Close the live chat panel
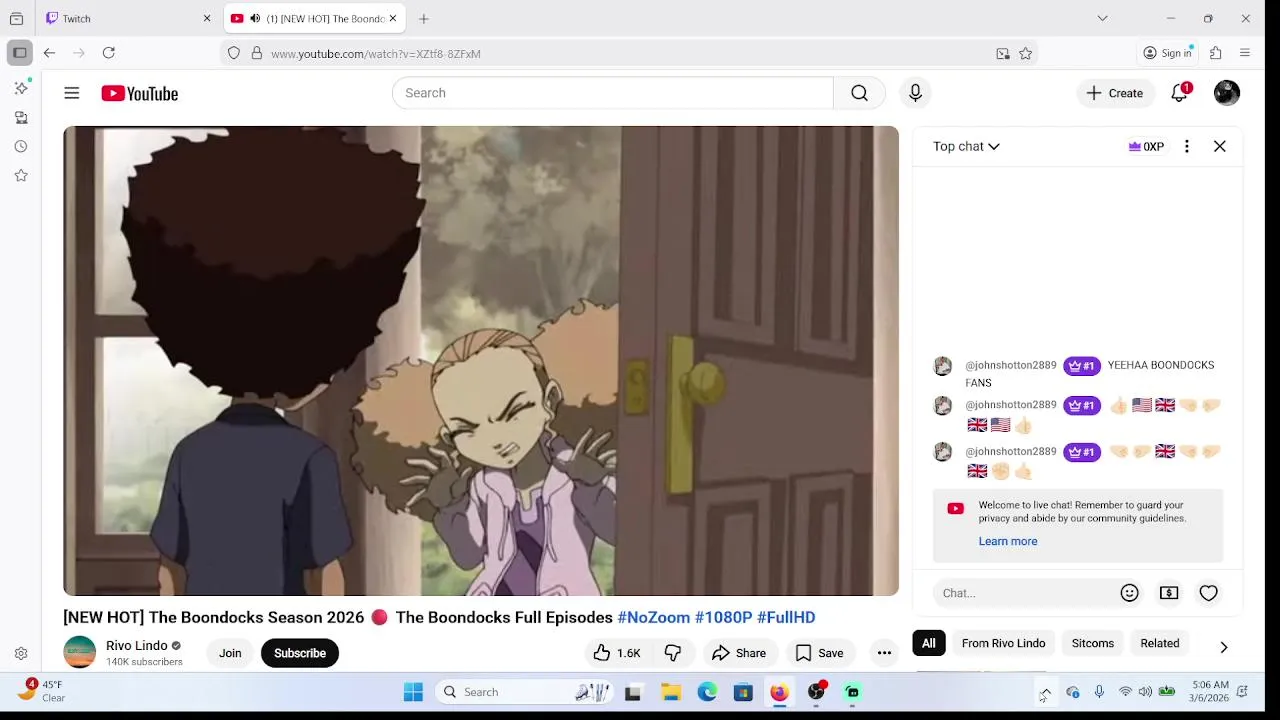The width and height of the screenshot is (1280, 720). point(1220,146)
